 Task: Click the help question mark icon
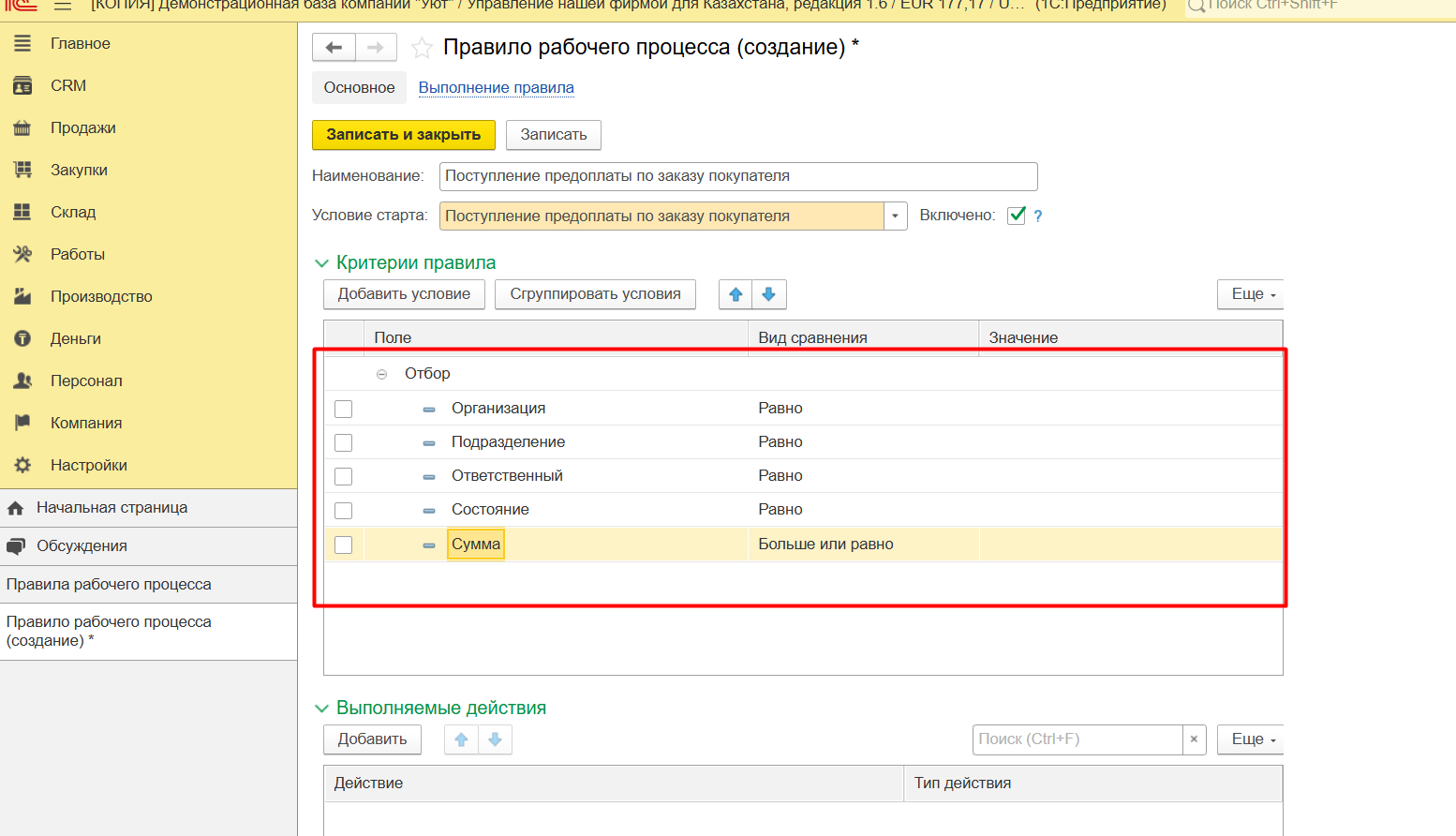[1037, 216]
